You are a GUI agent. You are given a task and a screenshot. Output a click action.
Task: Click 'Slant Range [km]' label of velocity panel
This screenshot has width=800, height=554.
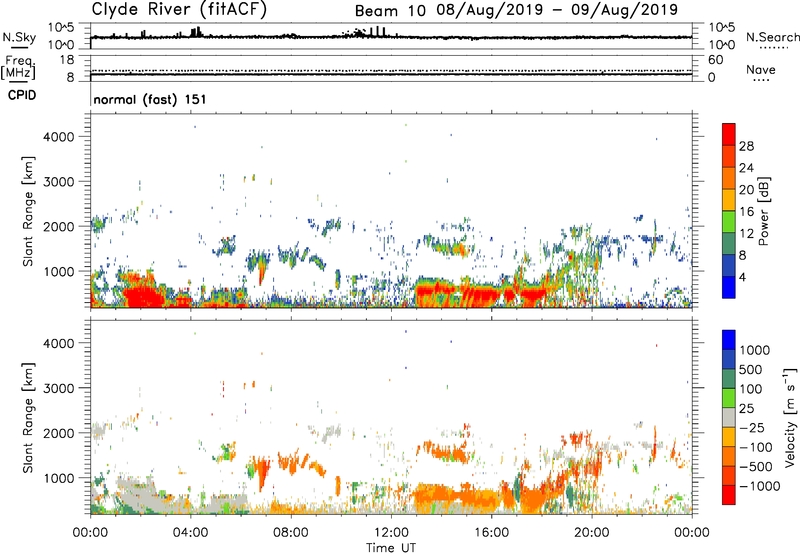click(28, 417)
